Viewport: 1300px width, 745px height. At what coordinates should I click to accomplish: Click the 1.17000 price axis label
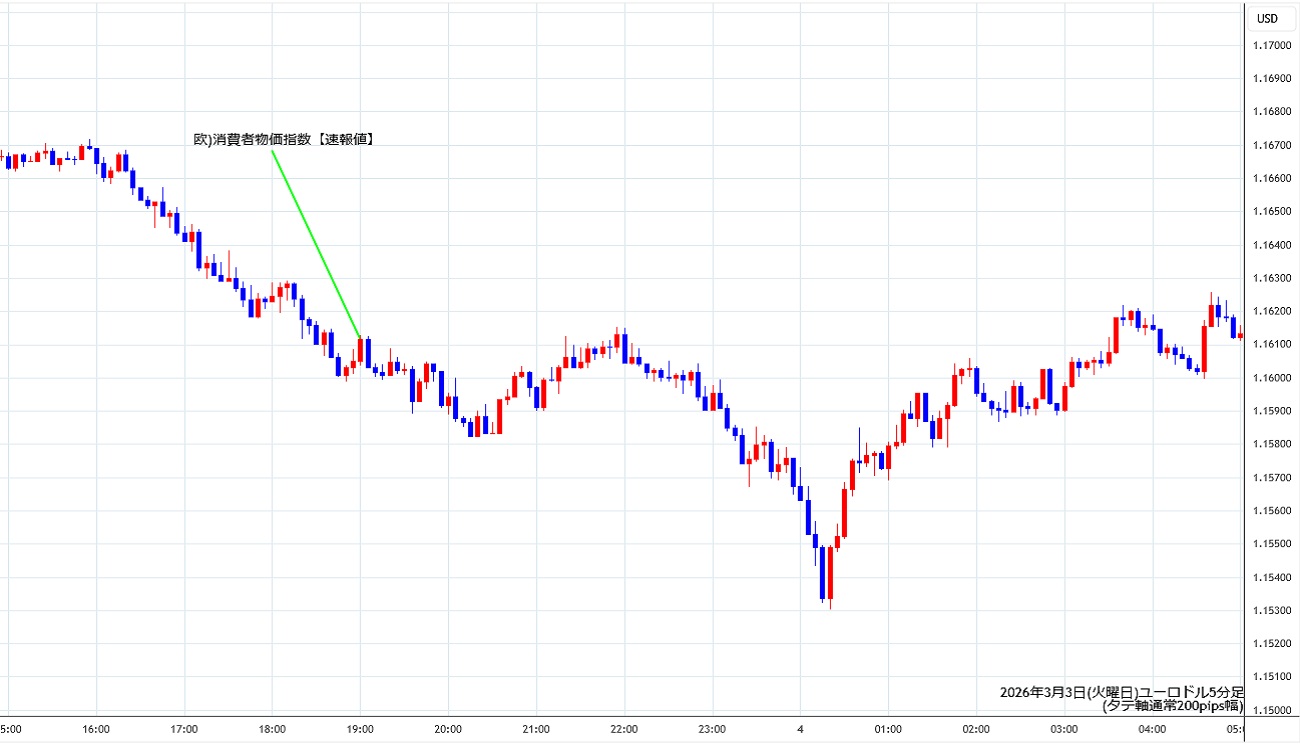pyautogui.click(x=1273, y=46)
